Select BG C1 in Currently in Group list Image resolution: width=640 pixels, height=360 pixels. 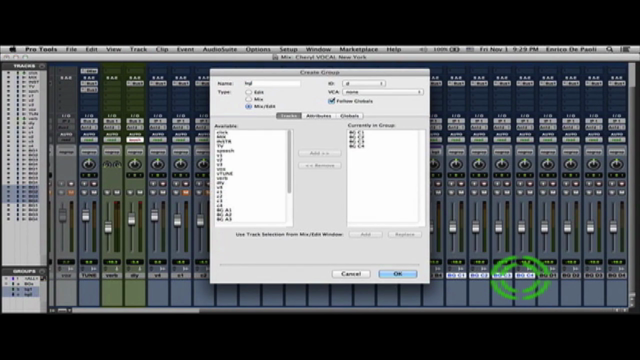click(356, 133)
